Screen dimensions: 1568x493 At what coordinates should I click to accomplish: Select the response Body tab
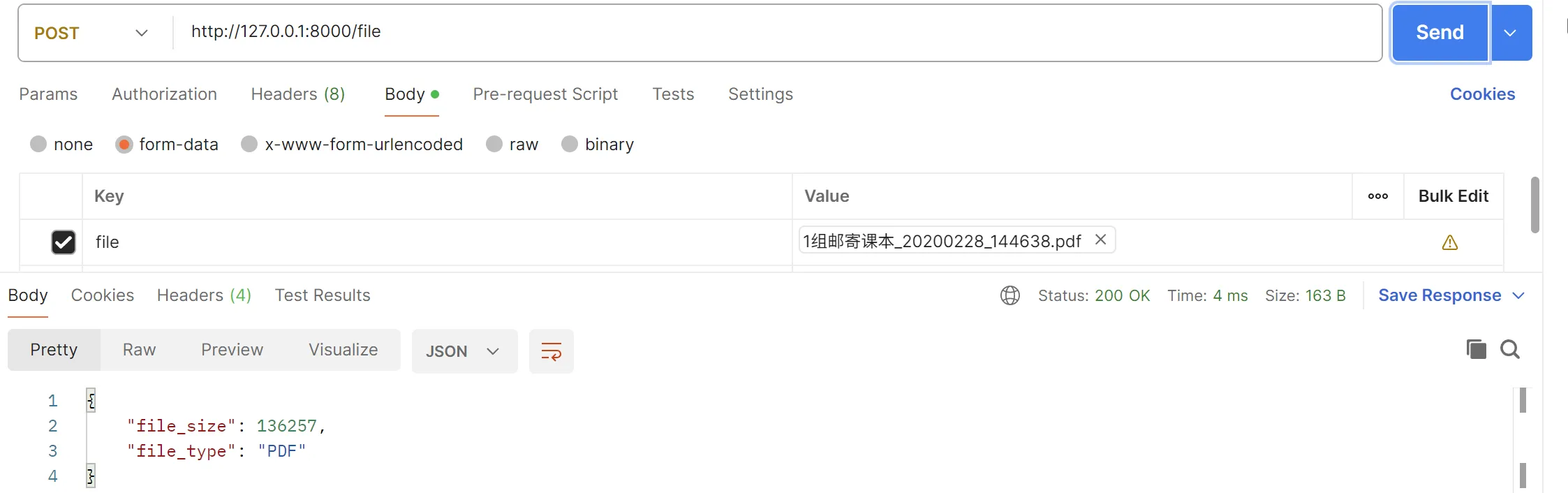pyautogui.click(x=28, y=295)
